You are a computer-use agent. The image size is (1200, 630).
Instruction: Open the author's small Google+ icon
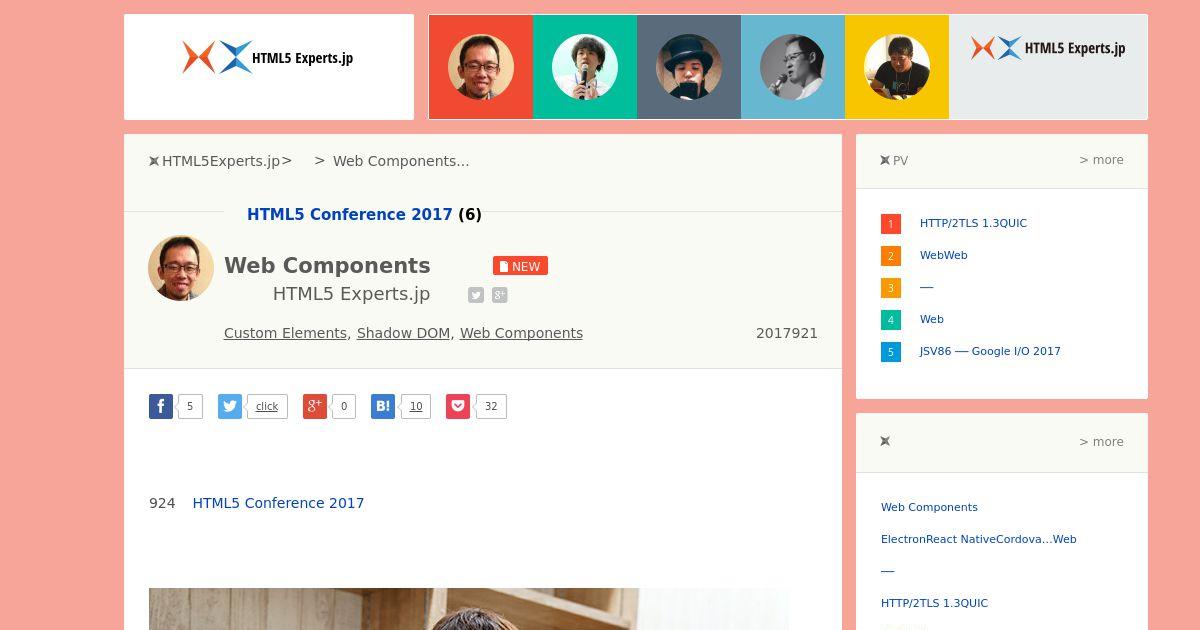[500, 295]
